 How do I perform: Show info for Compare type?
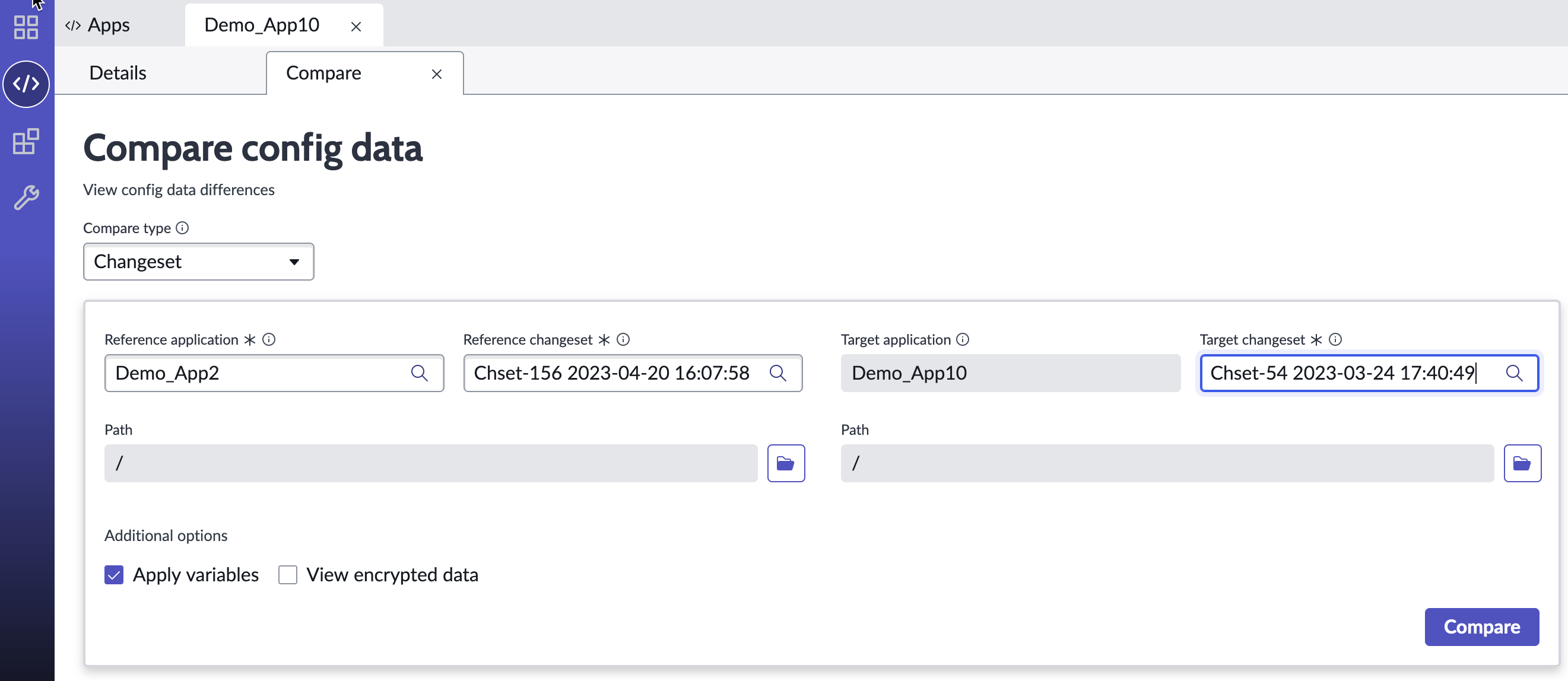pyautogui.click(x=182, y=228)
